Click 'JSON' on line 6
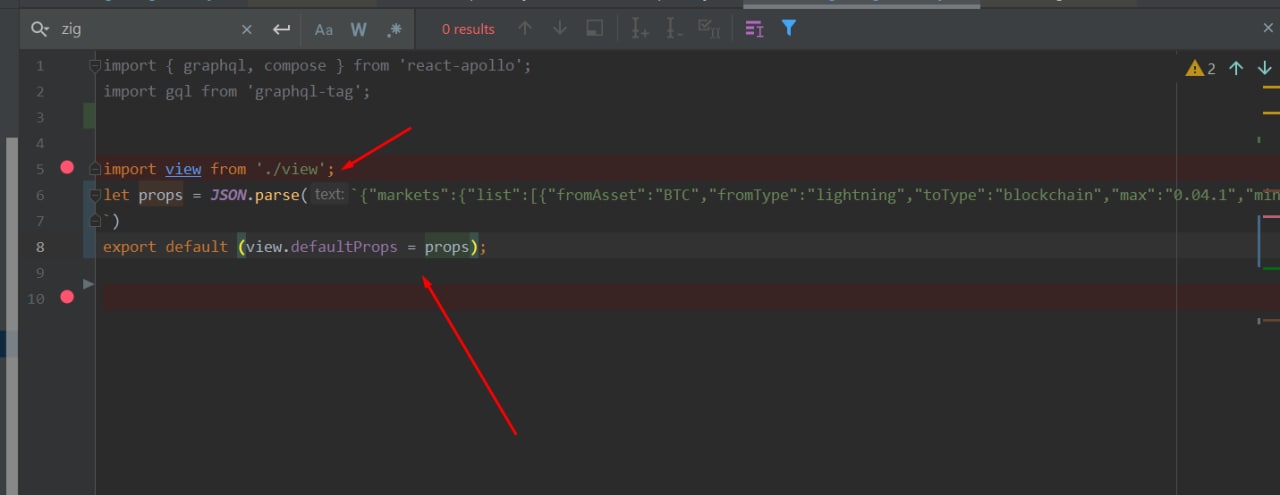The image size is (1280, 495). (231, 195)
